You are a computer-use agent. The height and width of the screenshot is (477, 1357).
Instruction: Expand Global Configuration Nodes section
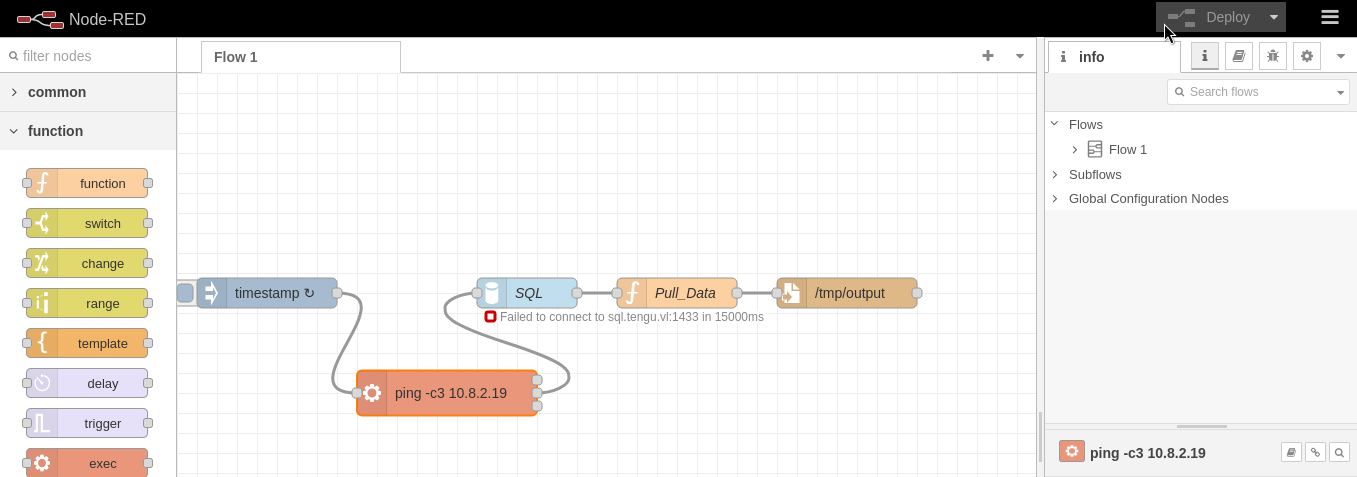click(x=1054, y=199)
